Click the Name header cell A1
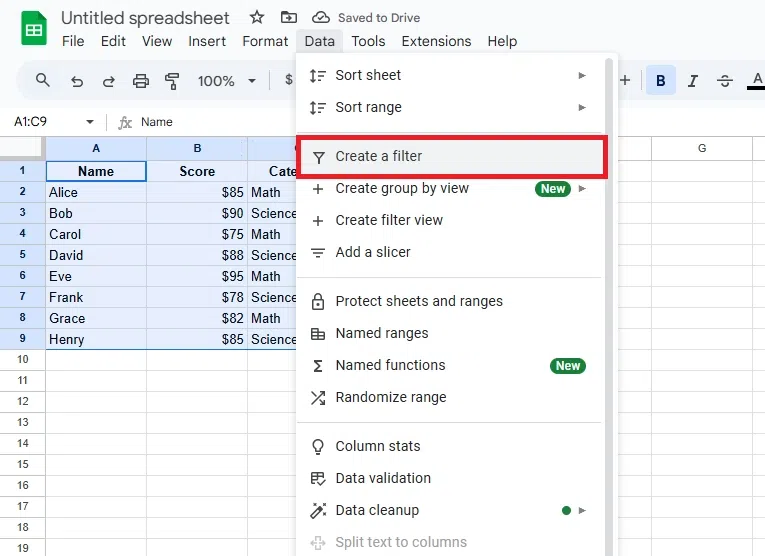The height and width of the screenshot is (556, 765). (x=96, y=171)
